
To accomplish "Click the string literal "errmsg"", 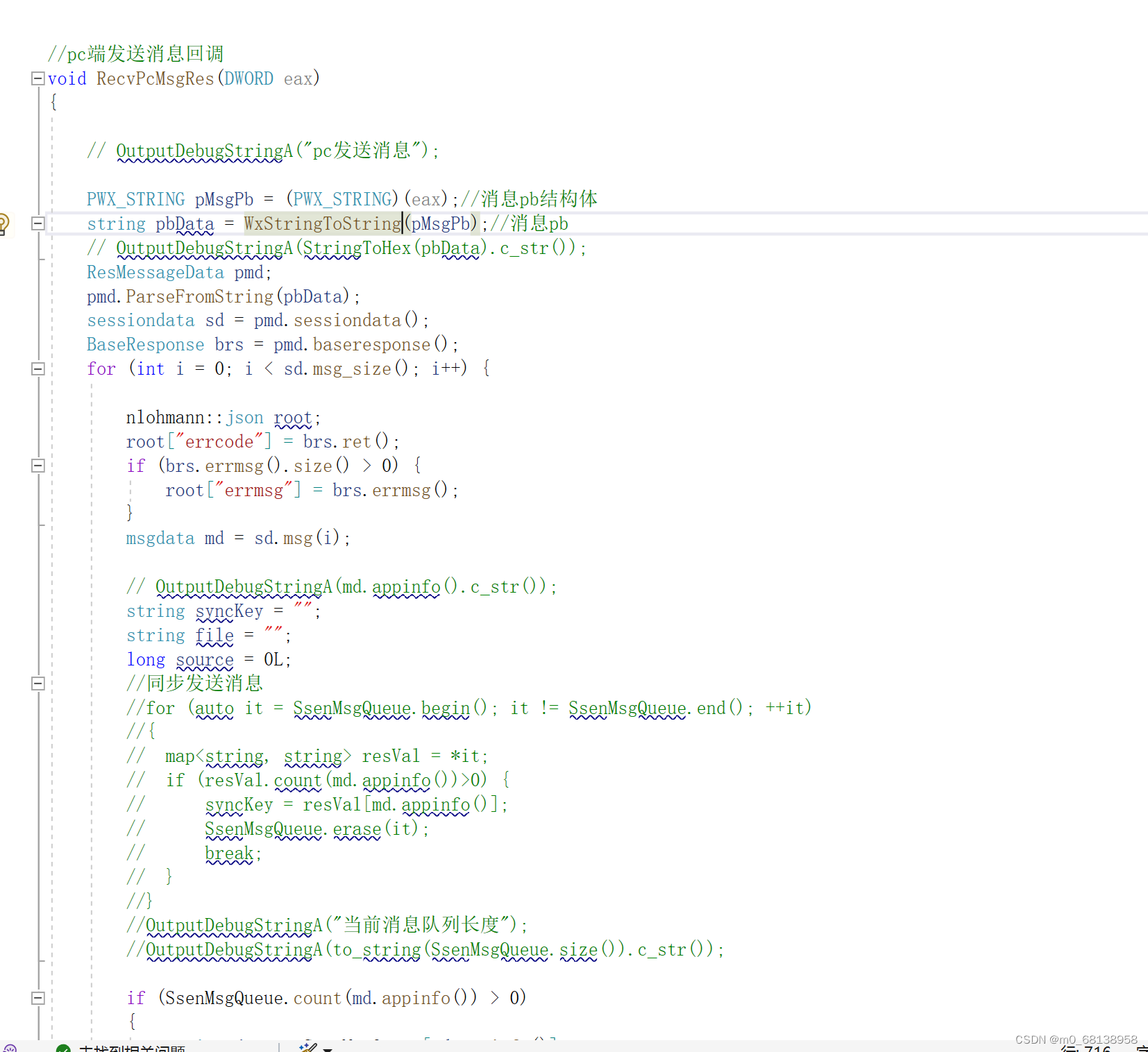I will [254, 490].
